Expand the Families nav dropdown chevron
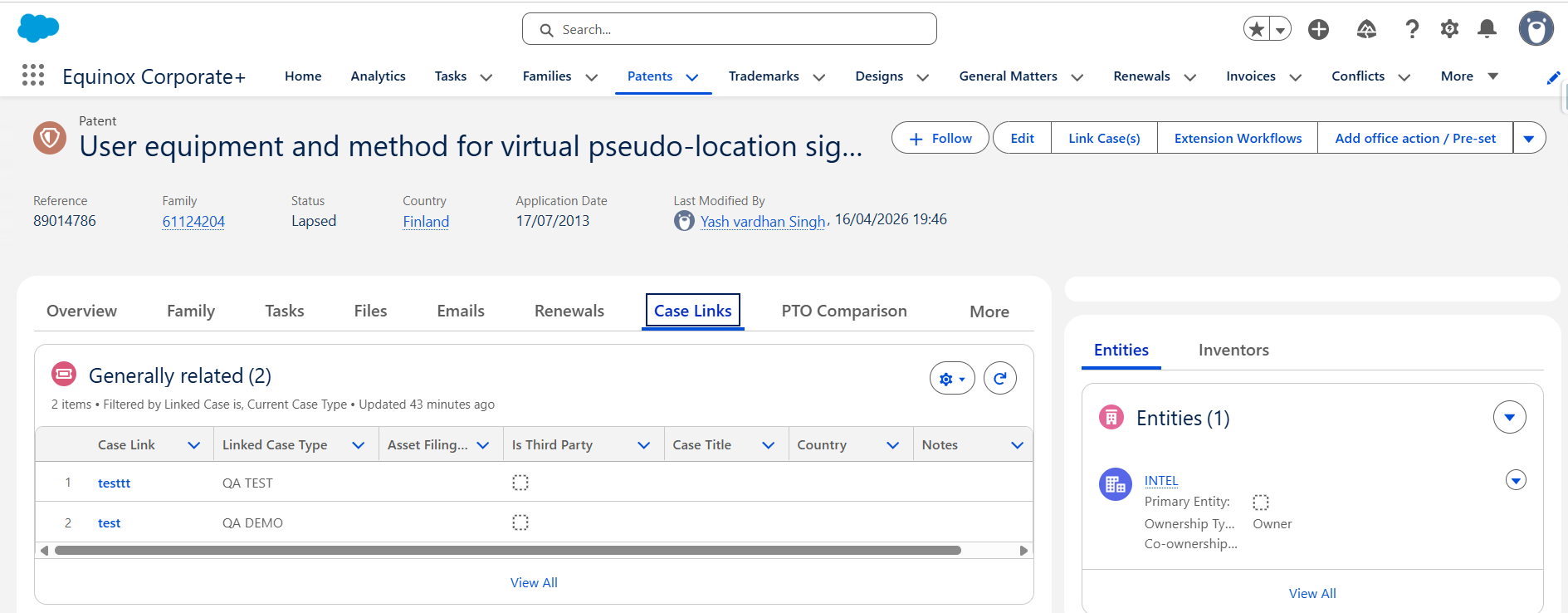 tap(592, 77)
